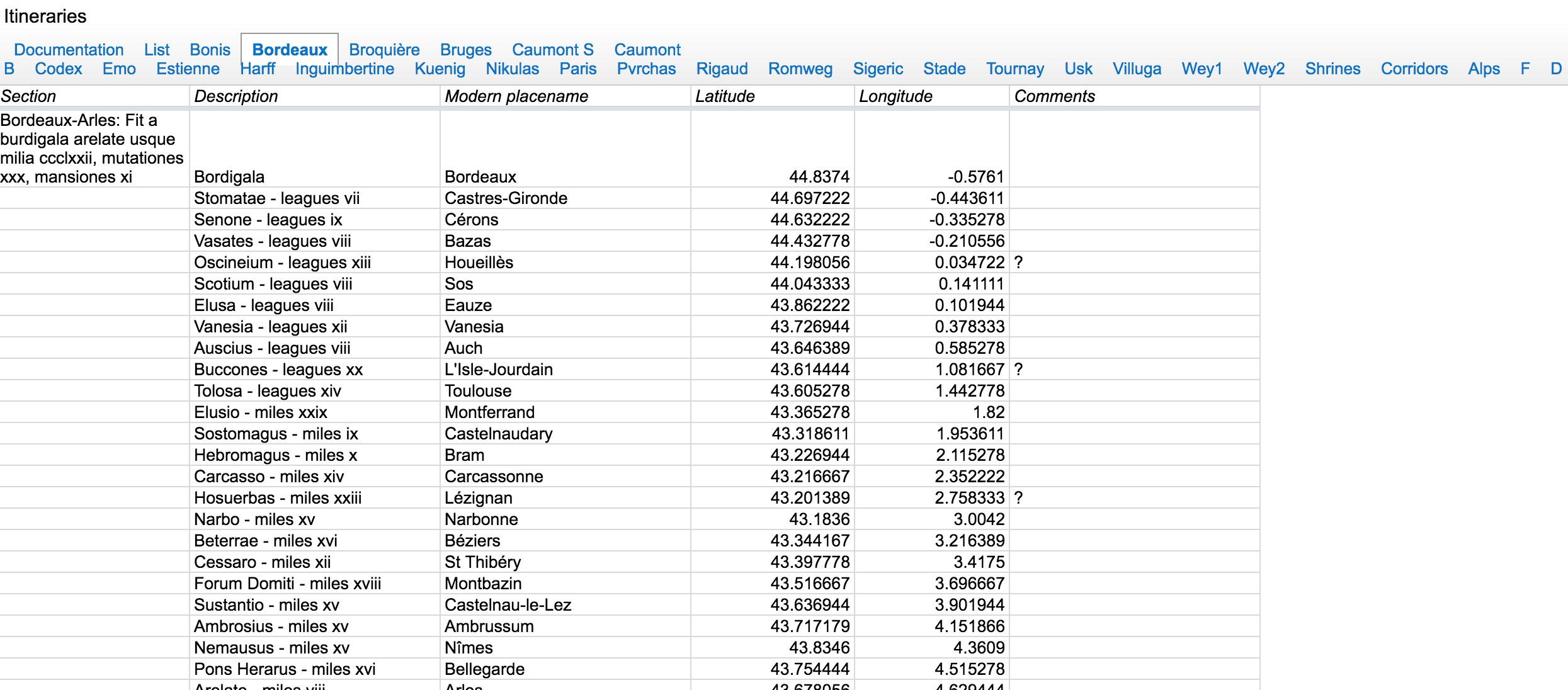Switch to the List tab

[x=156, y=50]
